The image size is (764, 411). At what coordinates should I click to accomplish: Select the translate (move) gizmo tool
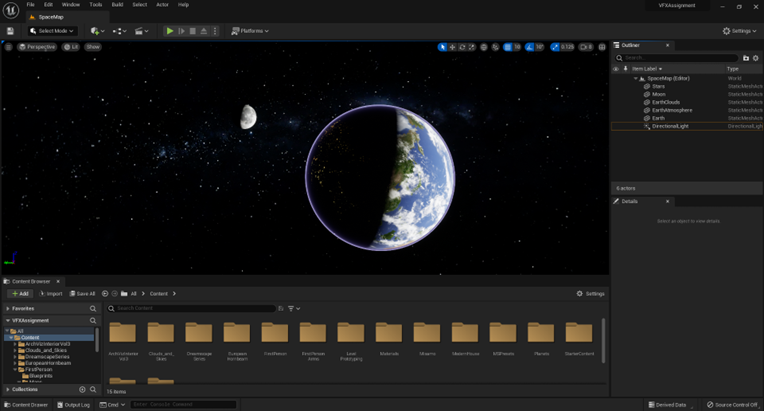[x=452, y=47]
